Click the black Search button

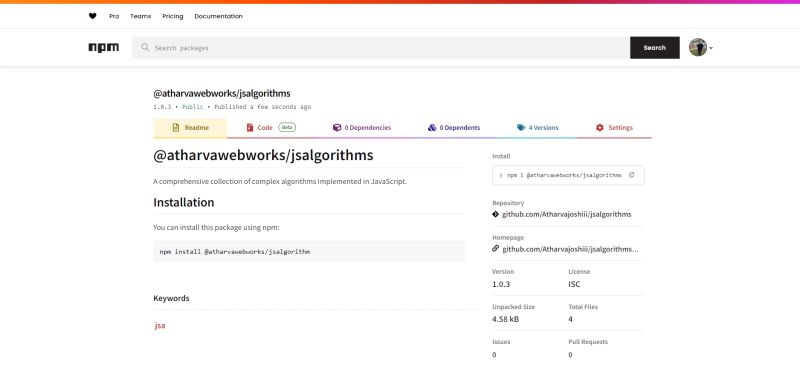point(655,47)
